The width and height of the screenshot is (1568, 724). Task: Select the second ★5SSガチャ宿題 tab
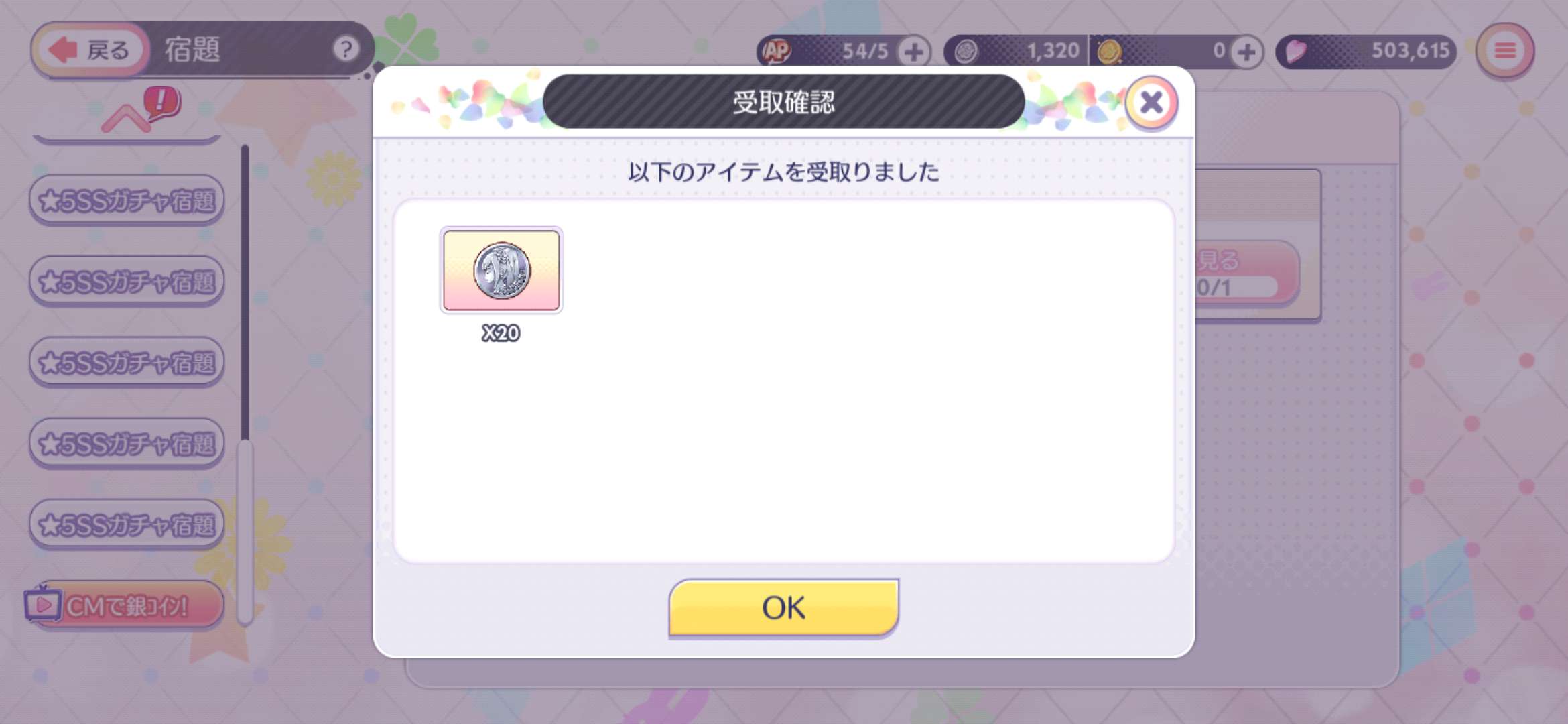pyautogui.click(x=127, y=282)
